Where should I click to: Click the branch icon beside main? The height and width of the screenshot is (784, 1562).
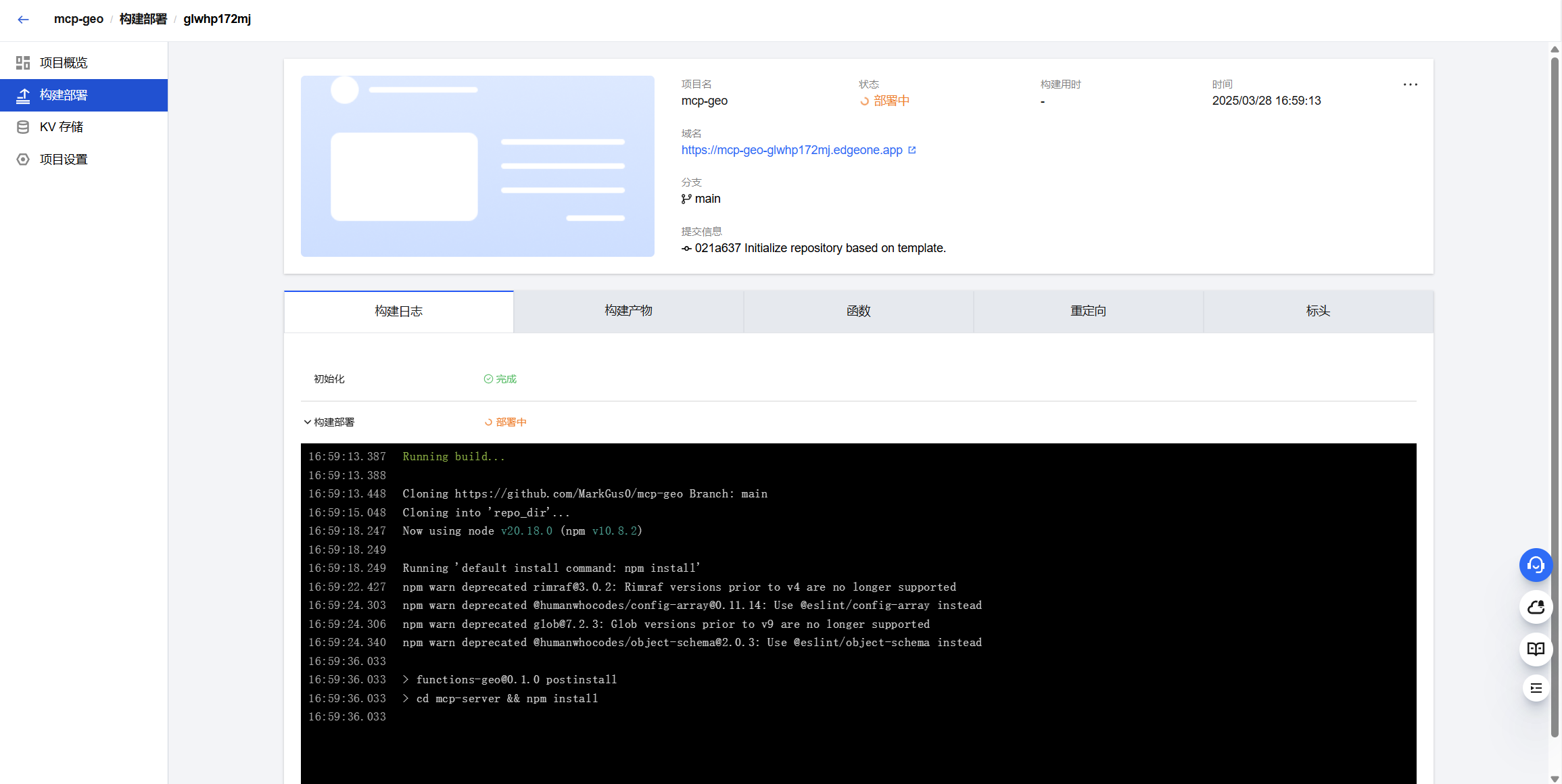686,198
